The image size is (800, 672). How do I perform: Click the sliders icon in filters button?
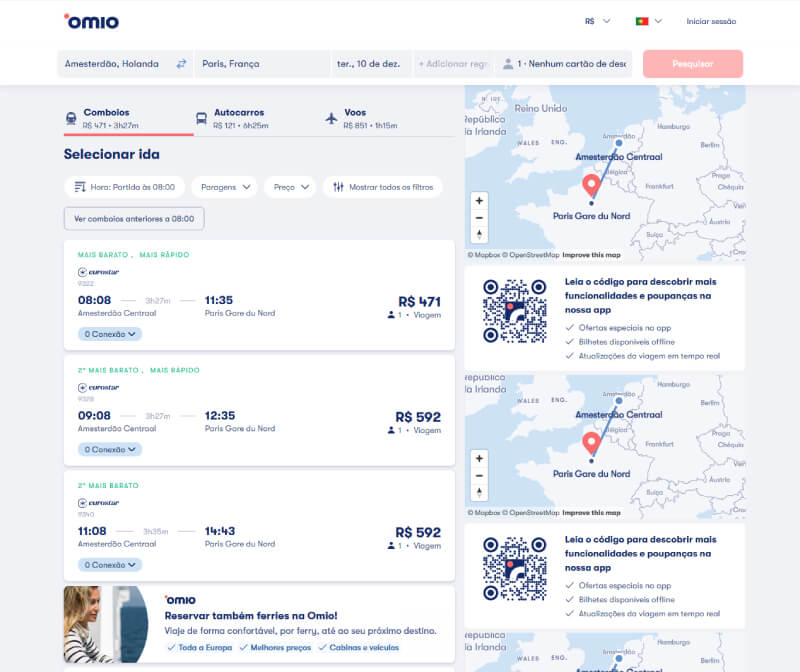click(338, 187)
